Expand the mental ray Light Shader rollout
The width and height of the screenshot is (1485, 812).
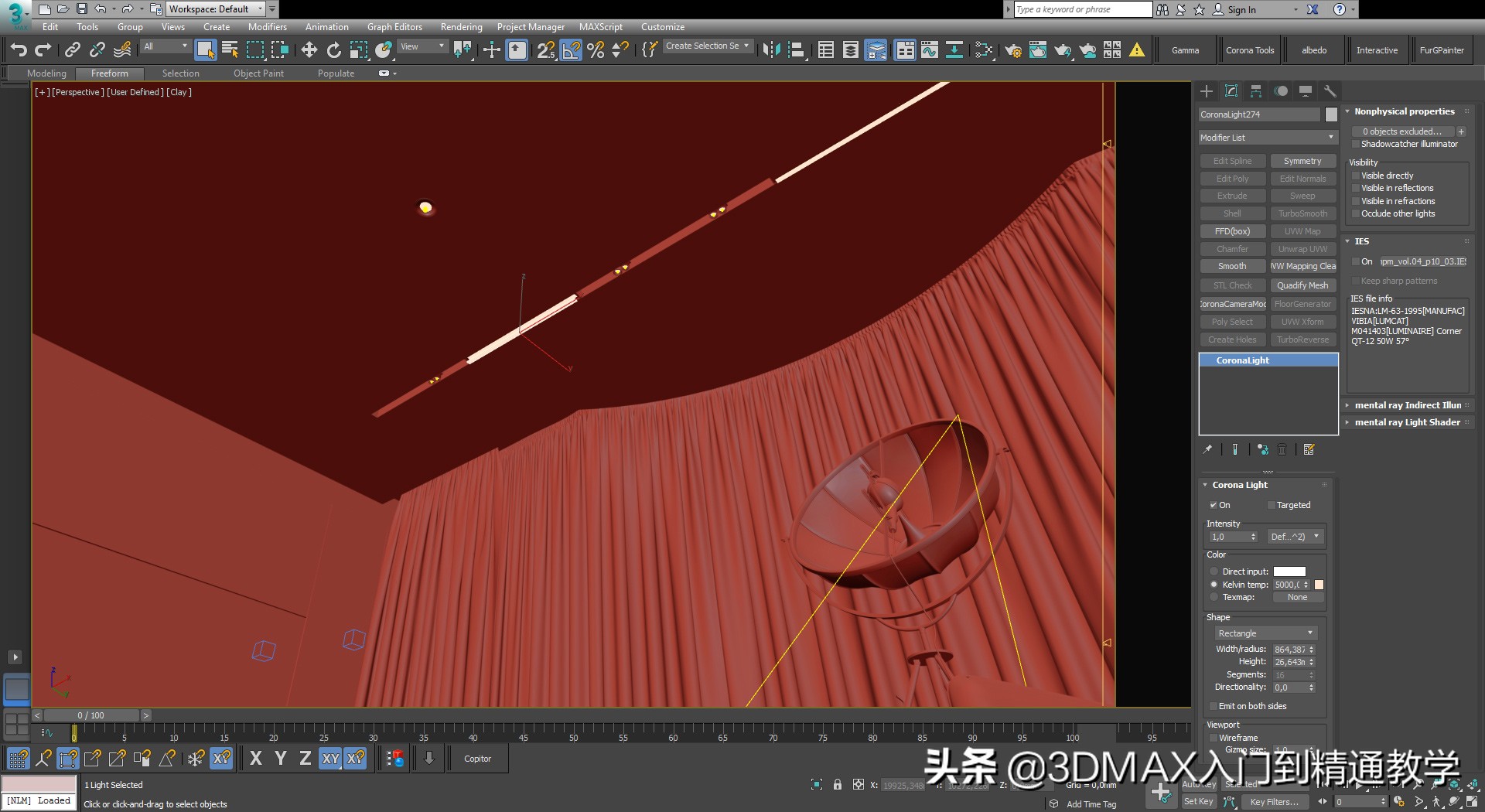[x=1407, y=422]
